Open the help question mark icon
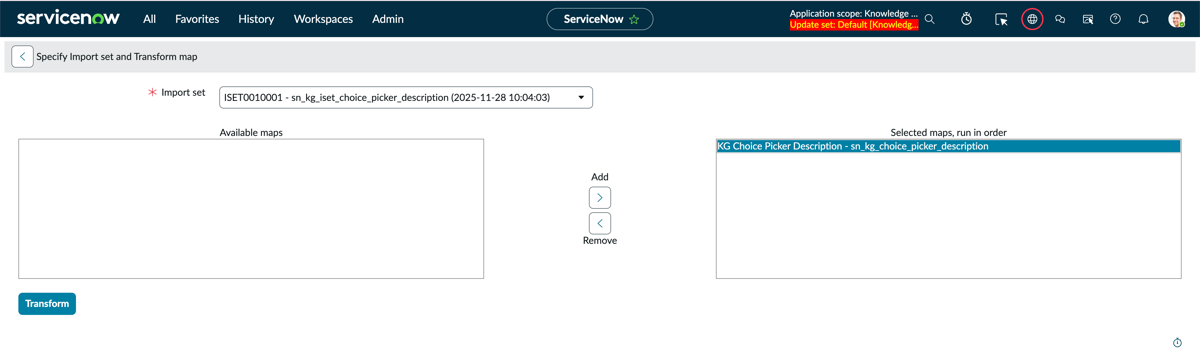1200x360 pixels. click(x=1115, y=19)
